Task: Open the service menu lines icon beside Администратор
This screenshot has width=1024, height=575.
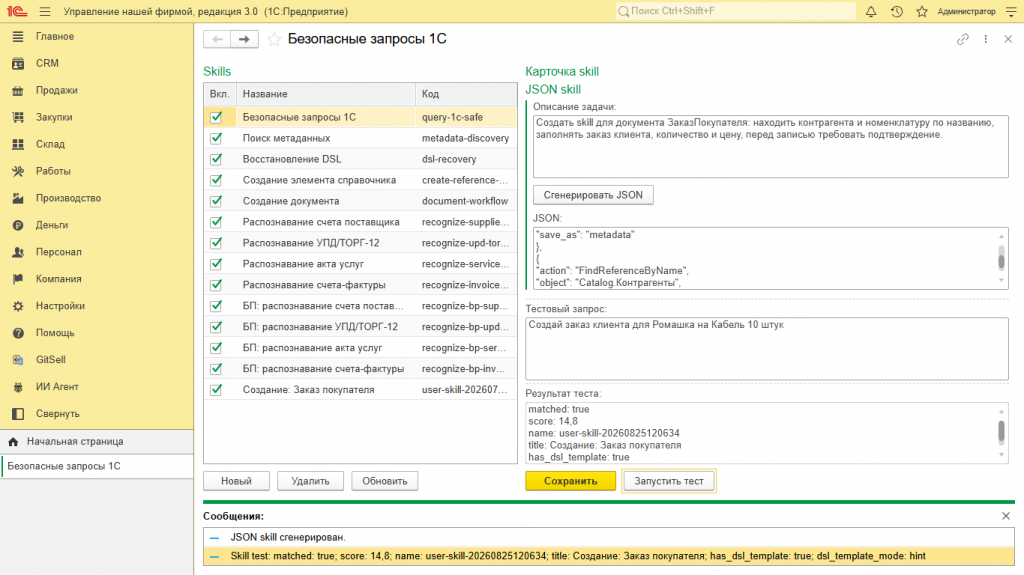Action: coord(1011,11)
